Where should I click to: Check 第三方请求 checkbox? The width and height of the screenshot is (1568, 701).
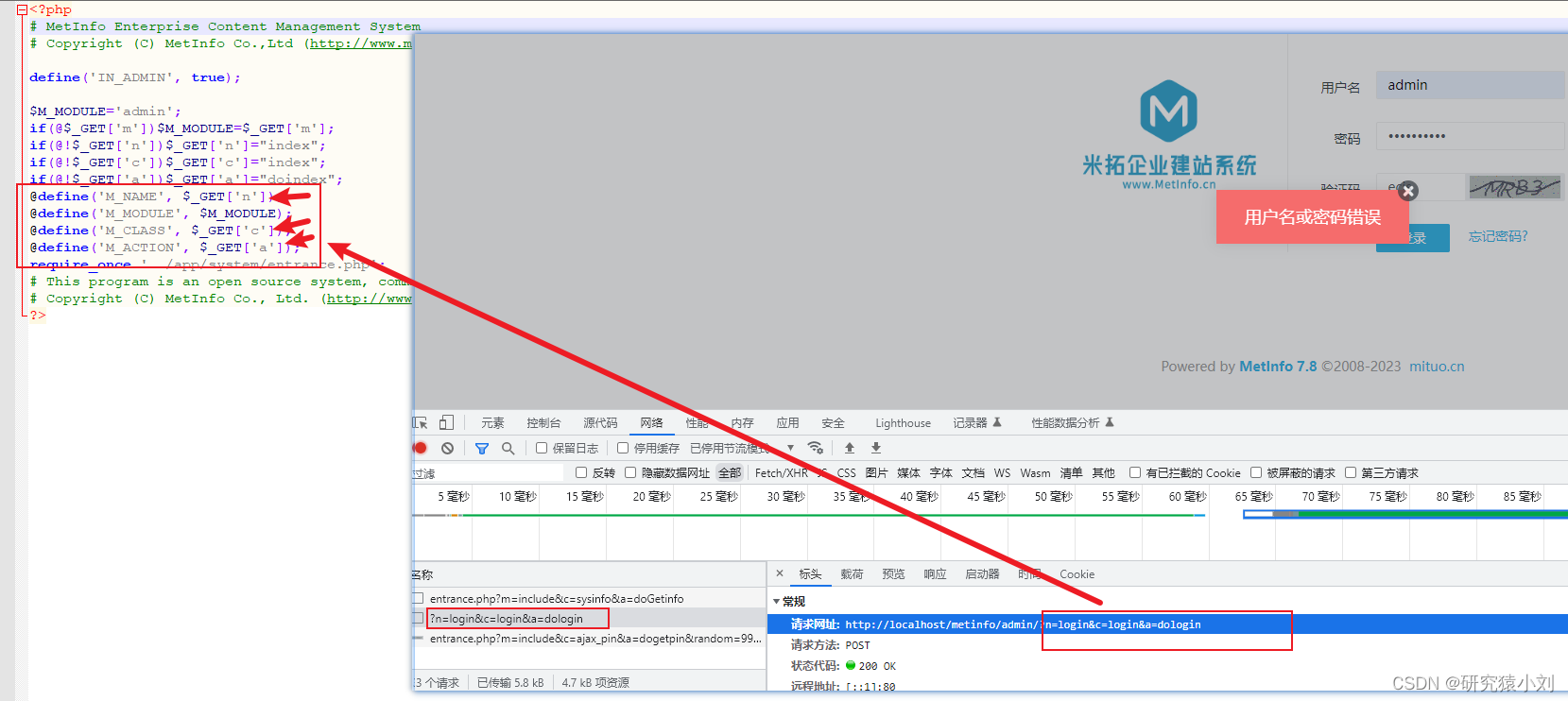coord(1351,472)
